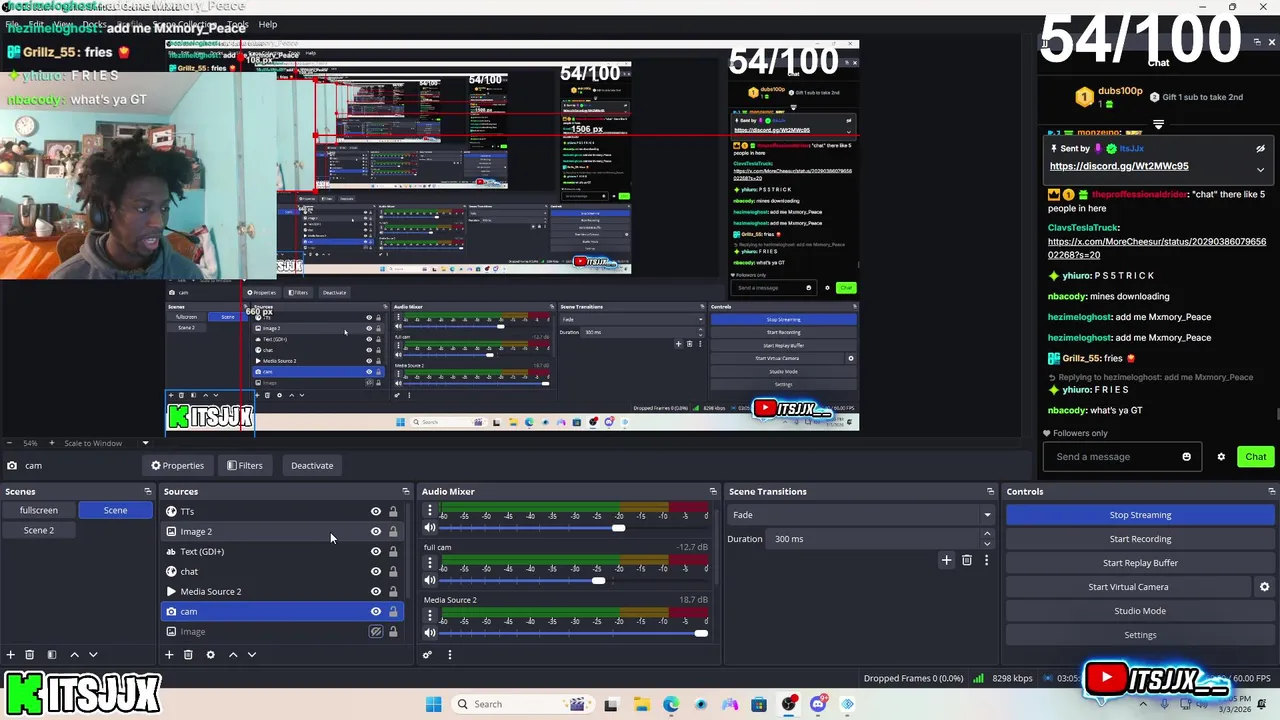Viewport: 1280px width, 720px height.
Task: Move selected source up
Action: pos(233,655)
